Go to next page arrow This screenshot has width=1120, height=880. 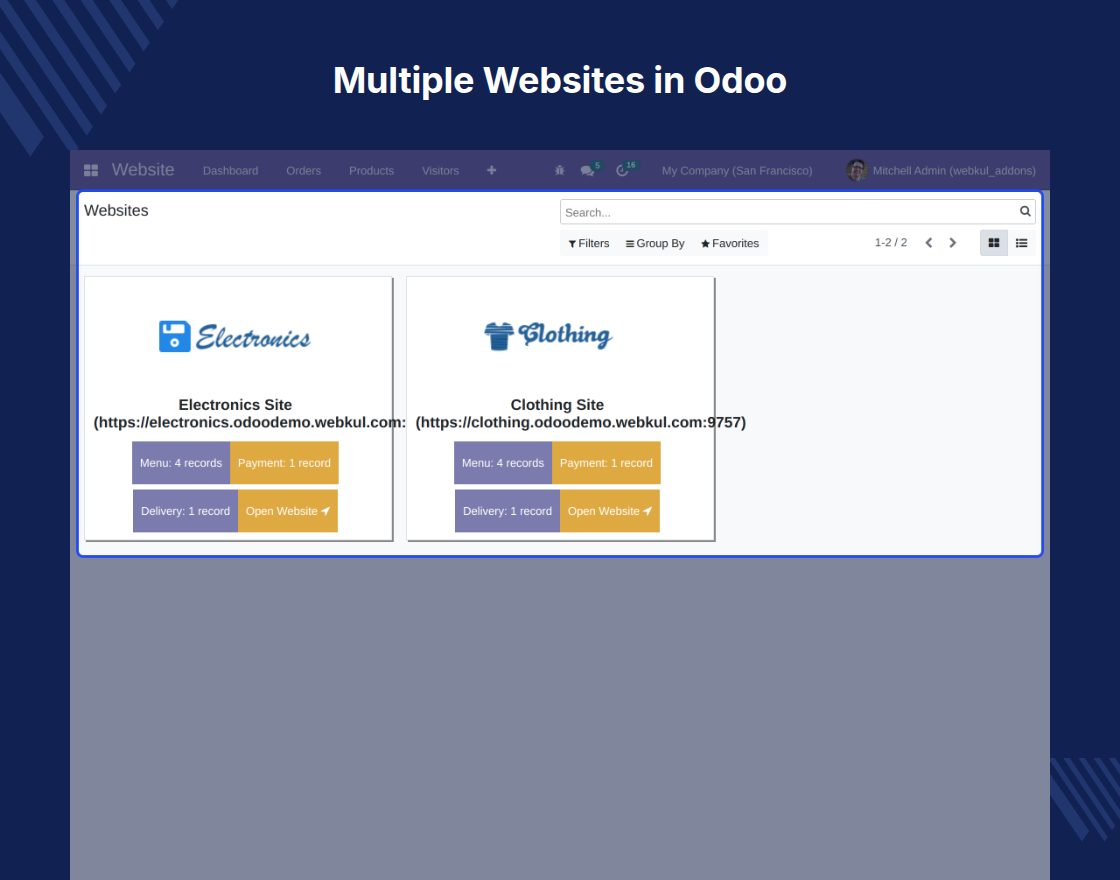952,243
